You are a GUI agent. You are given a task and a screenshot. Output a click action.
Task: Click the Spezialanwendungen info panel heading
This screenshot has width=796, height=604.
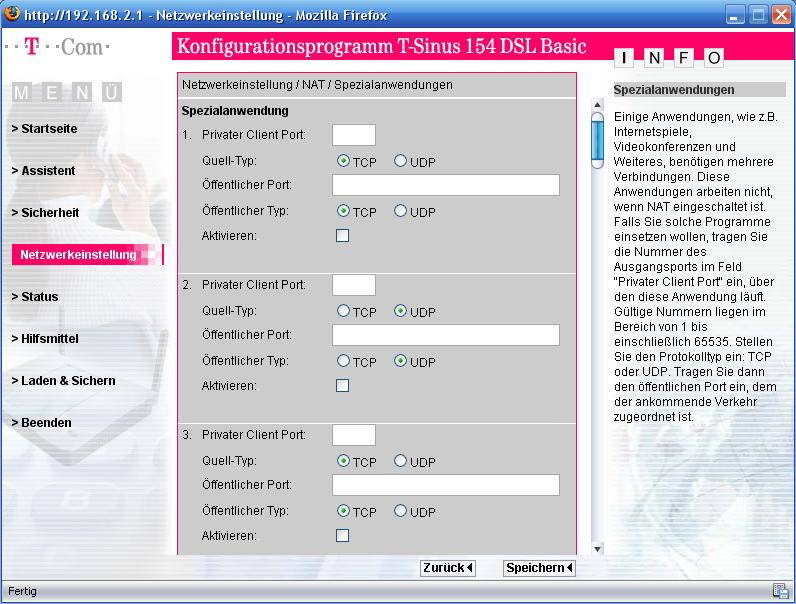(x=674, y=90)
